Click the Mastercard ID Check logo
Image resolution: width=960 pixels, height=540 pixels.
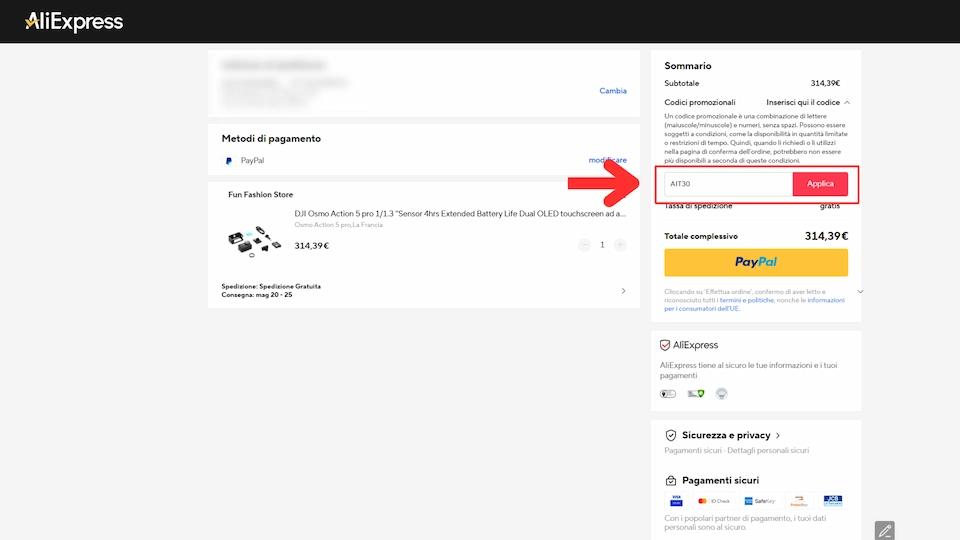[714, 501]
